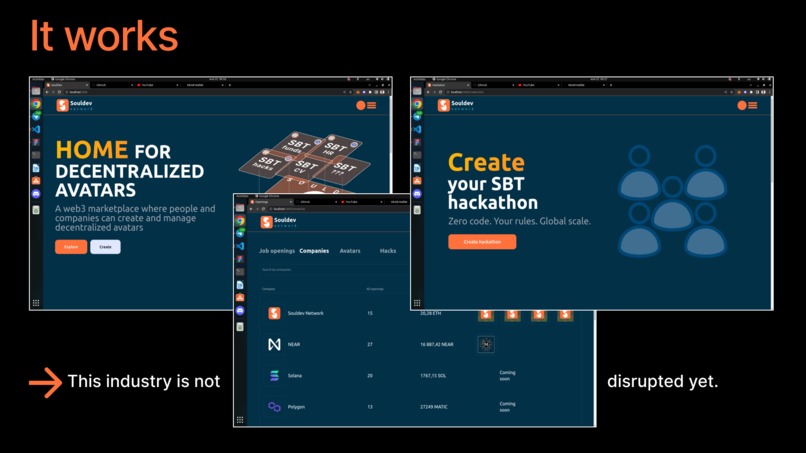Click the "1767,15 SOL" value

point(433,376)
